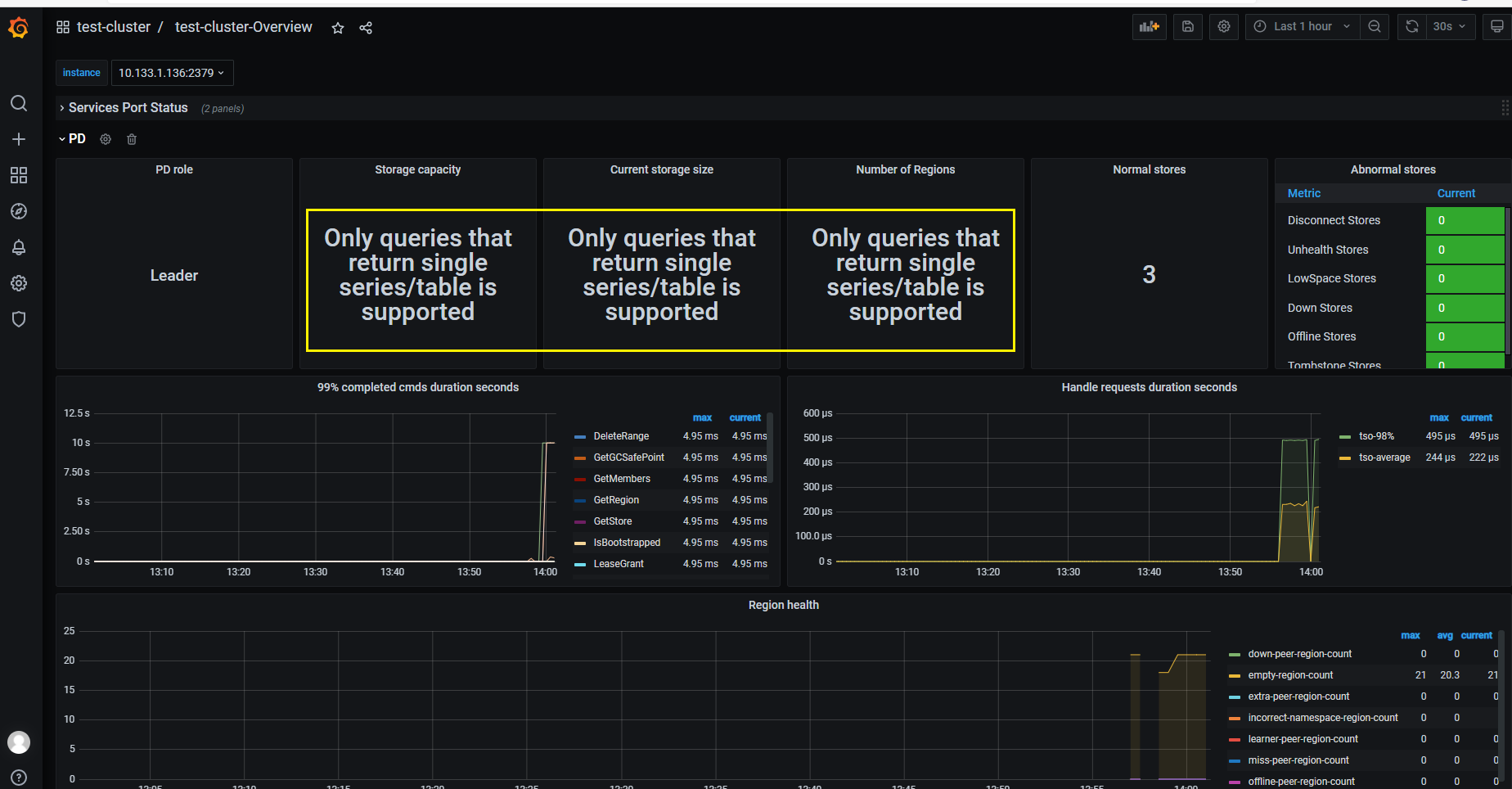
Task: Delete the PD row with trash icon
Action: pos(132,139)
